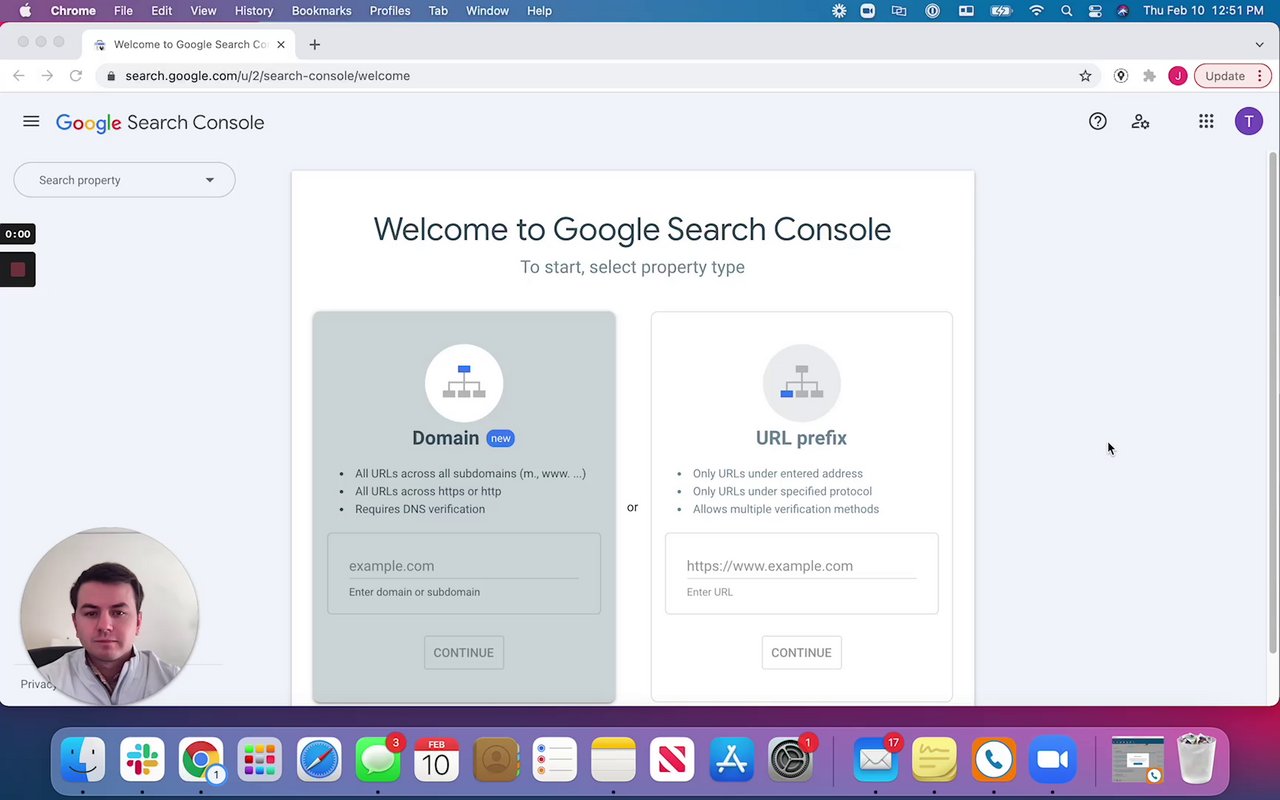
Task: Open the File menu
Action: click(x=123, y=11)
